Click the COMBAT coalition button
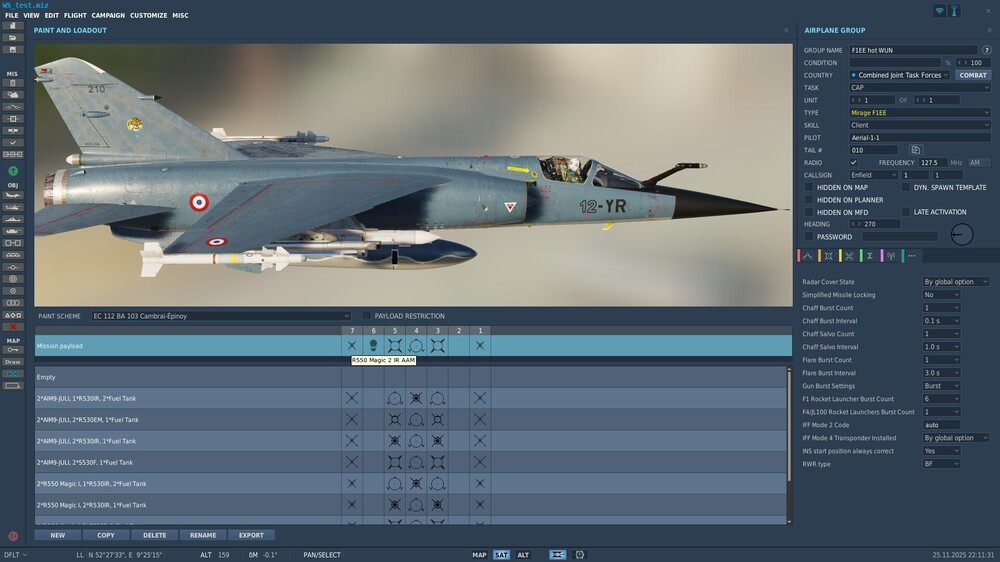 coord(973,75)
